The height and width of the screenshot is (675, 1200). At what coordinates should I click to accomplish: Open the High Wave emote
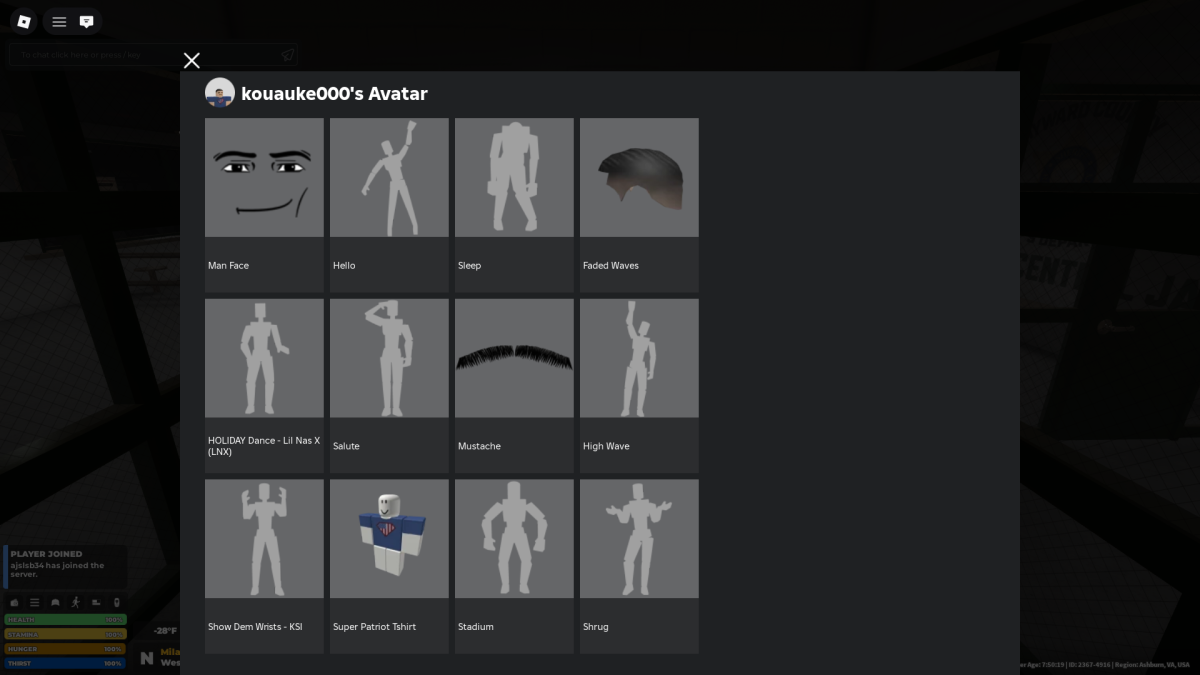coord(639,358)
